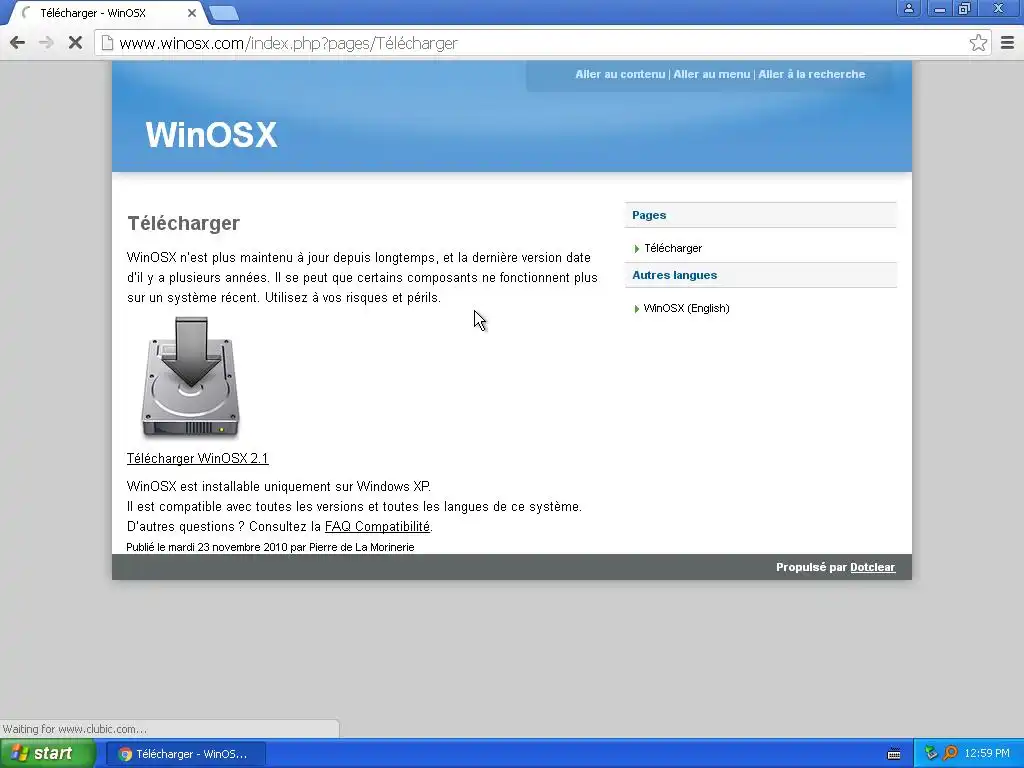Viewport: 1024px width, 768px height.
Task: Bookmark this page with the star icon
Action: click(978, 43)
